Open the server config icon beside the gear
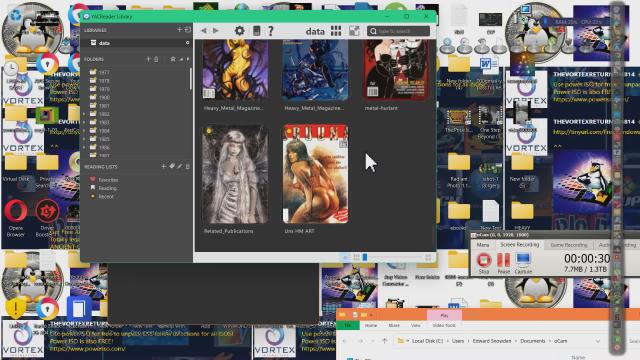This screenshot has height=360, width=640. point(256,31)
